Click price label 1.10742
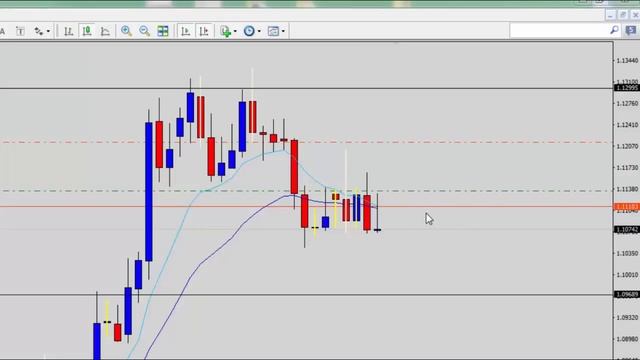640x360 pixels. [627, 230]
